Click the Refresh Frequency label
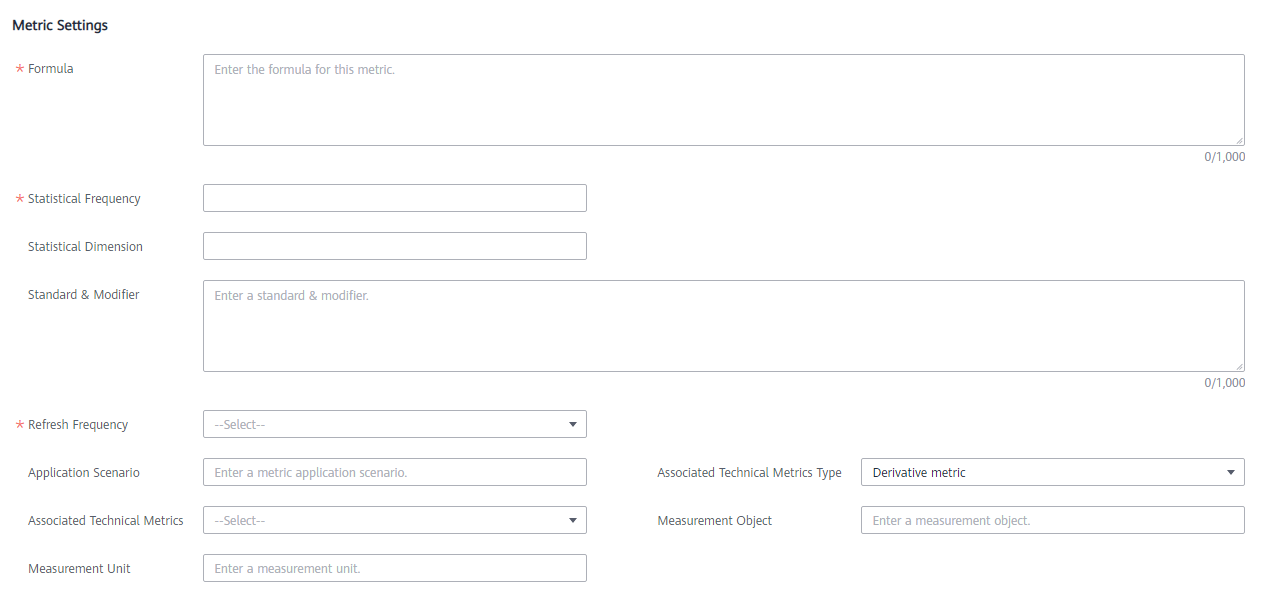The image size is (1271, 593). [x=78, y=425]
